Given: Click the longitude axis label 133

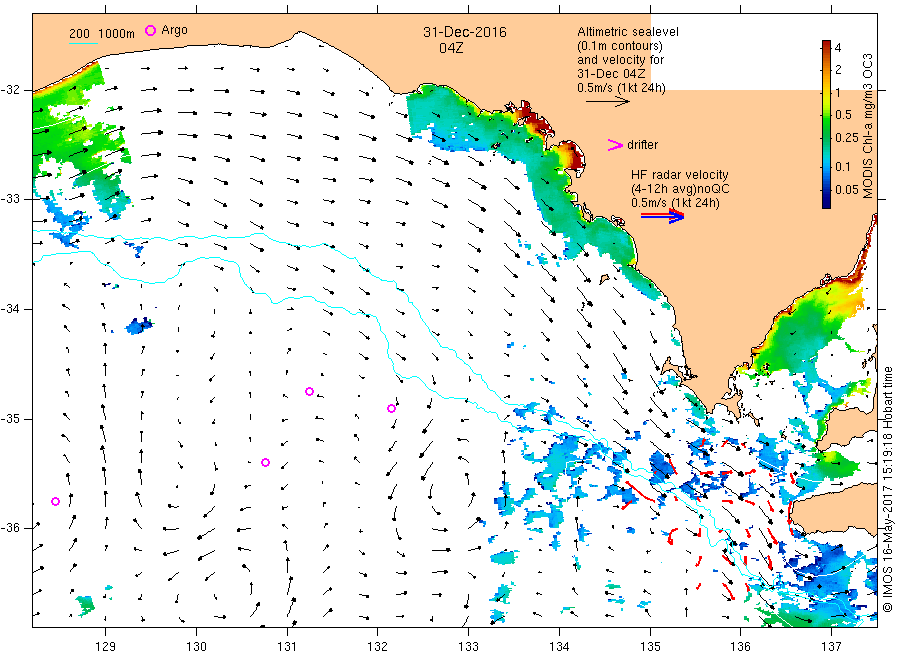Looking at the screenshot, I should 468,646.
